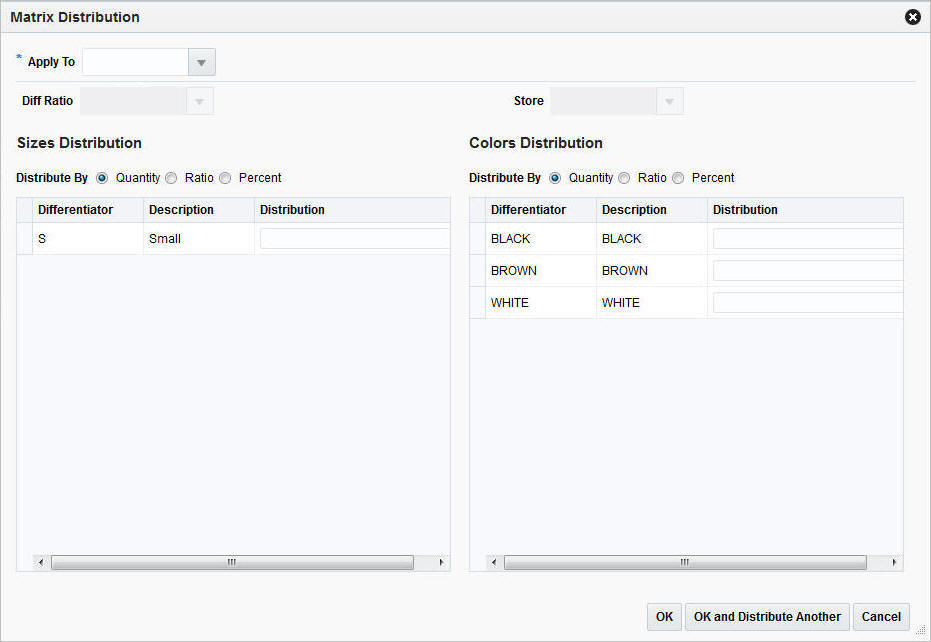Choose Percent for Colors Distribution
931x642 pixels.
pos(678,177)
